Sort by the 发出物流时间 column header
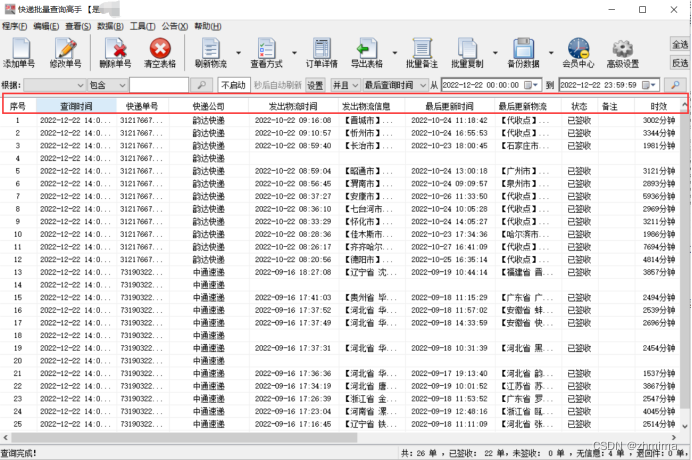Image resolution: width=692 pixels, height=460 pixels. [x=293, y=106]
